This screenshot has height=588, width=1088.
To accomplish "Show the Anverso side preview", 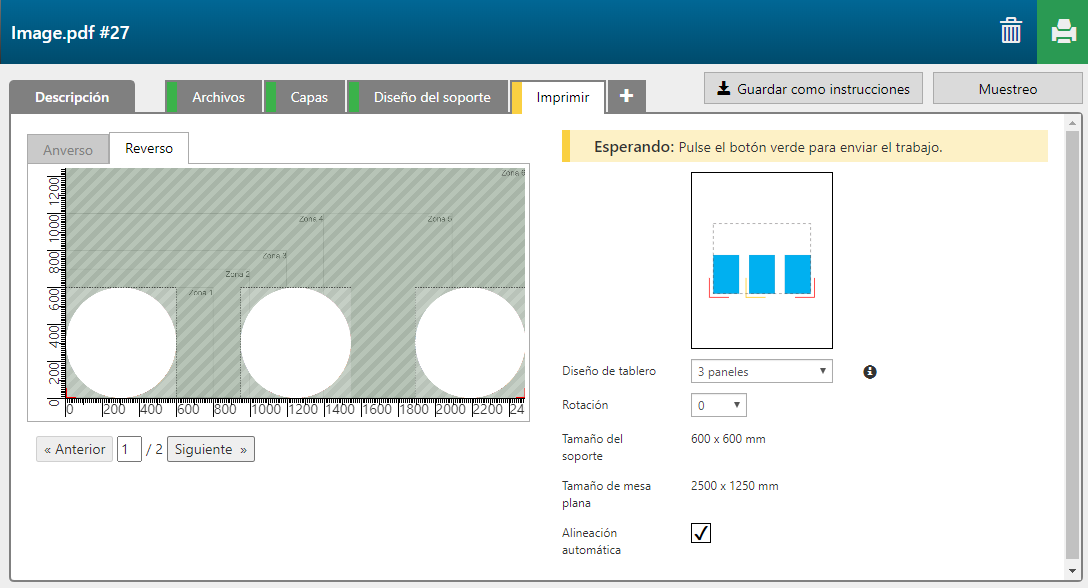I will coord(68,150).
